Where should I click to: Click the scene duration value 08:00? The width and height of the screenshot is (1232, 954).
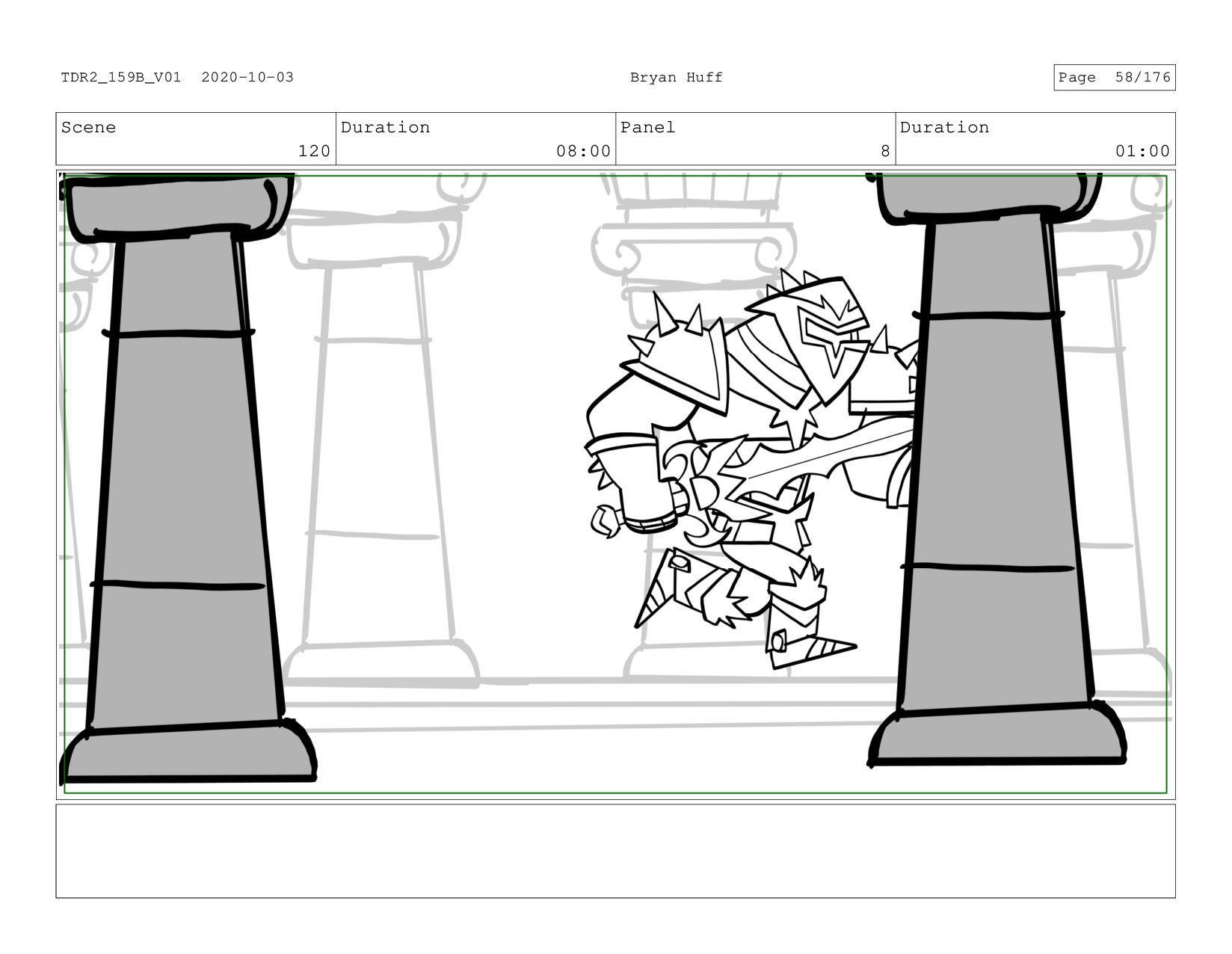583,151
